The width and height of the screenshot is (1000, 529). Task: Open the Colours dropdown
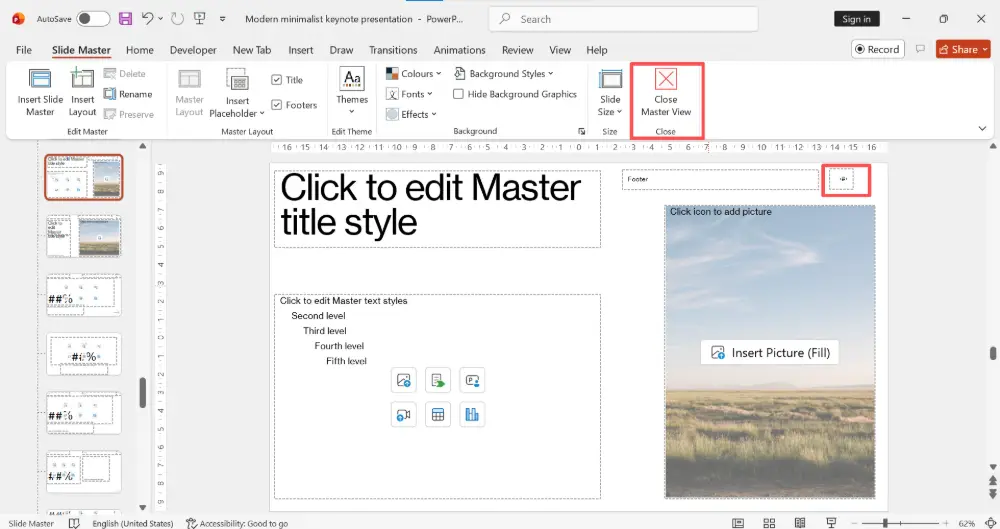pos(413,73)
